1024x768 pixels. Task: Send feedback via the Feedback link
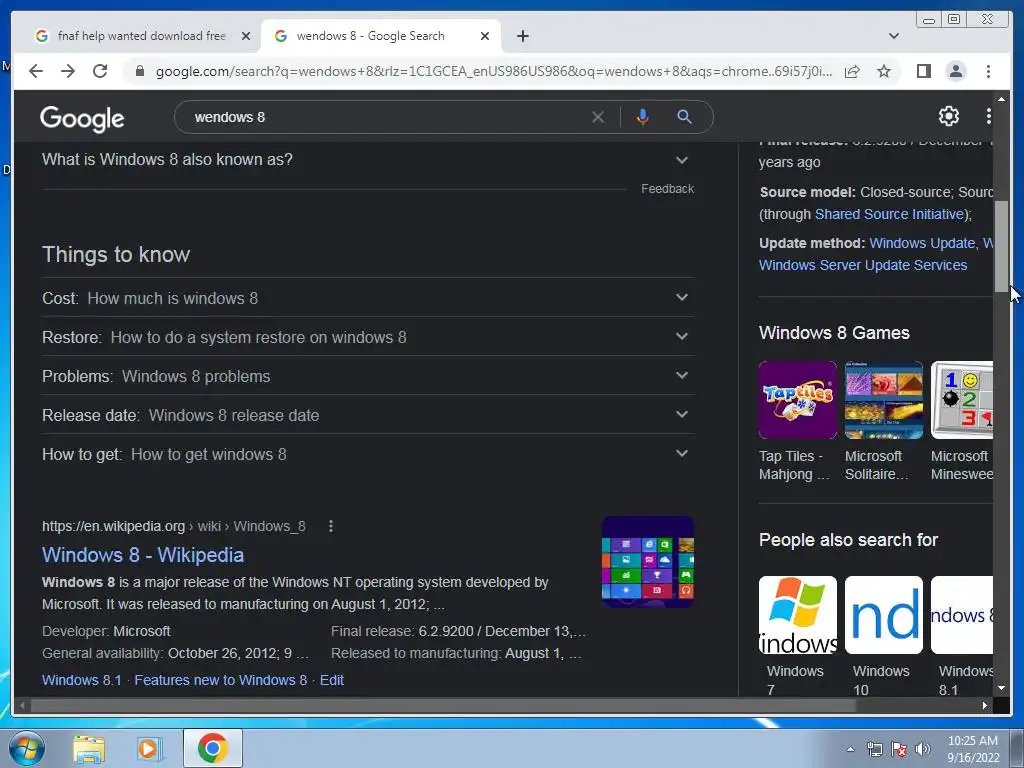click(667, 189)
